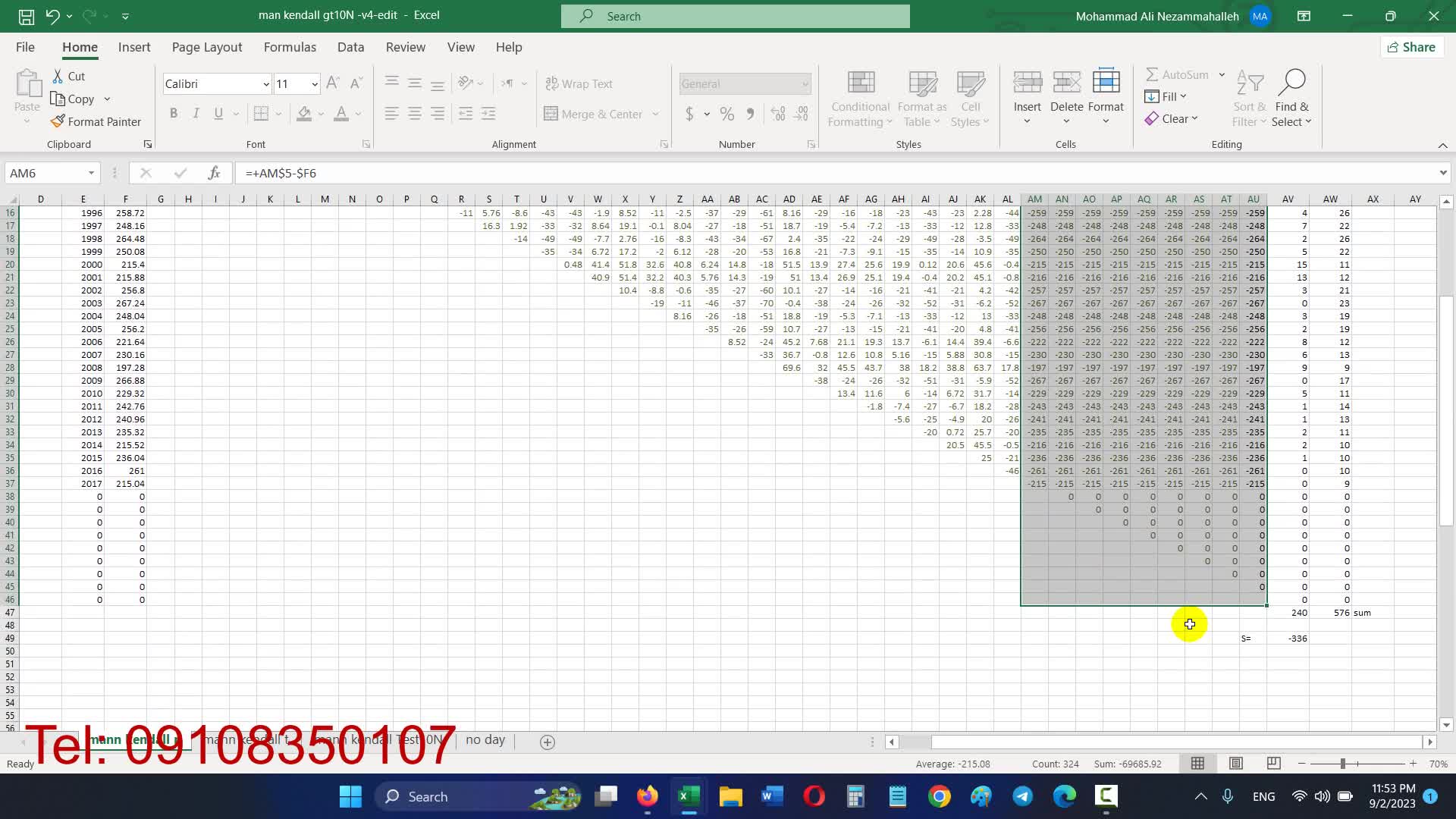
Task: Open the Formulas ribbon tab
Action: click(290, 47)
